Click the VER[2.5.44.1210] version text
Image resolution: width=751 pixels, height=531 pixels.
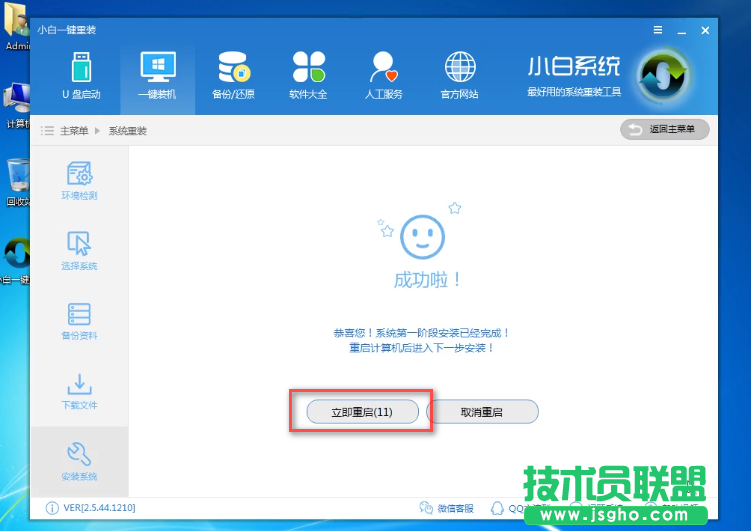pyautogui.click(x=100, y=508)
